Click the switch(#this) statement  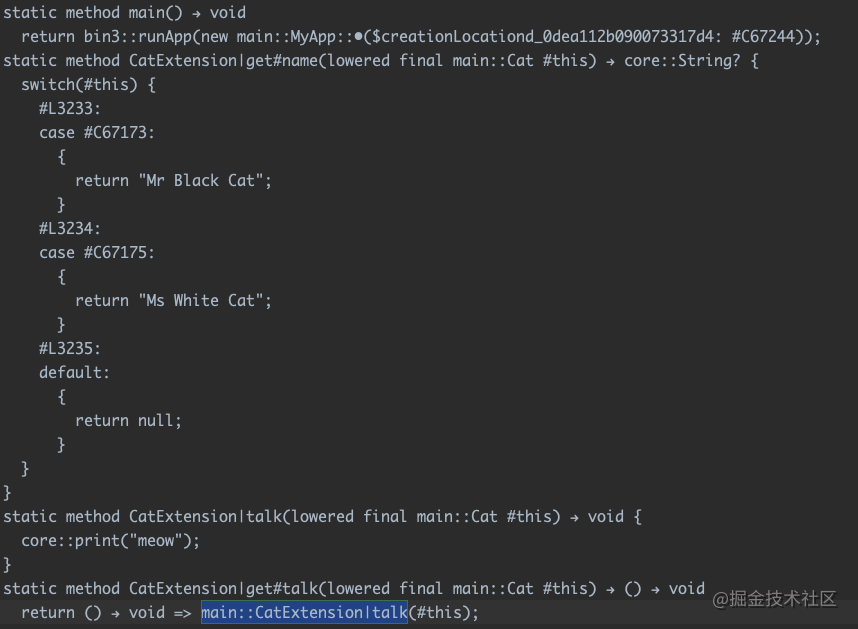tap(88, 85)
